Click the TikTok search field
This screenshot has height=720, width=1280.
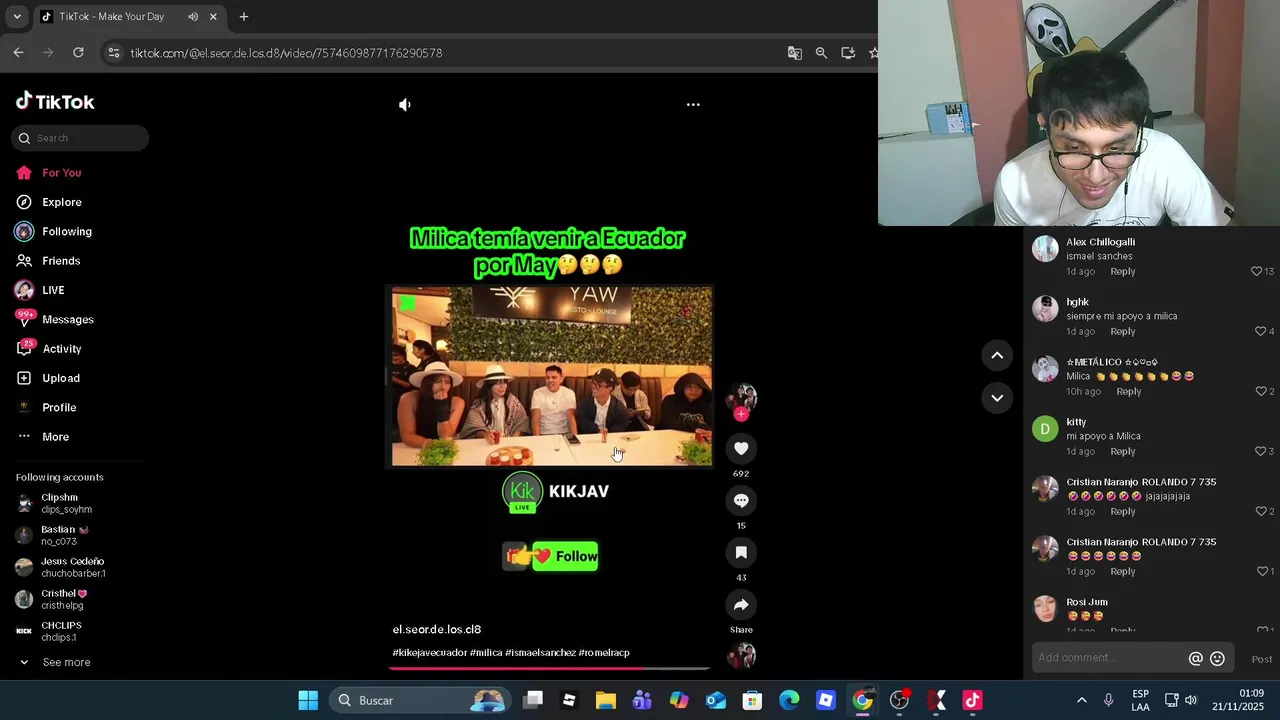tap(80, 138)
